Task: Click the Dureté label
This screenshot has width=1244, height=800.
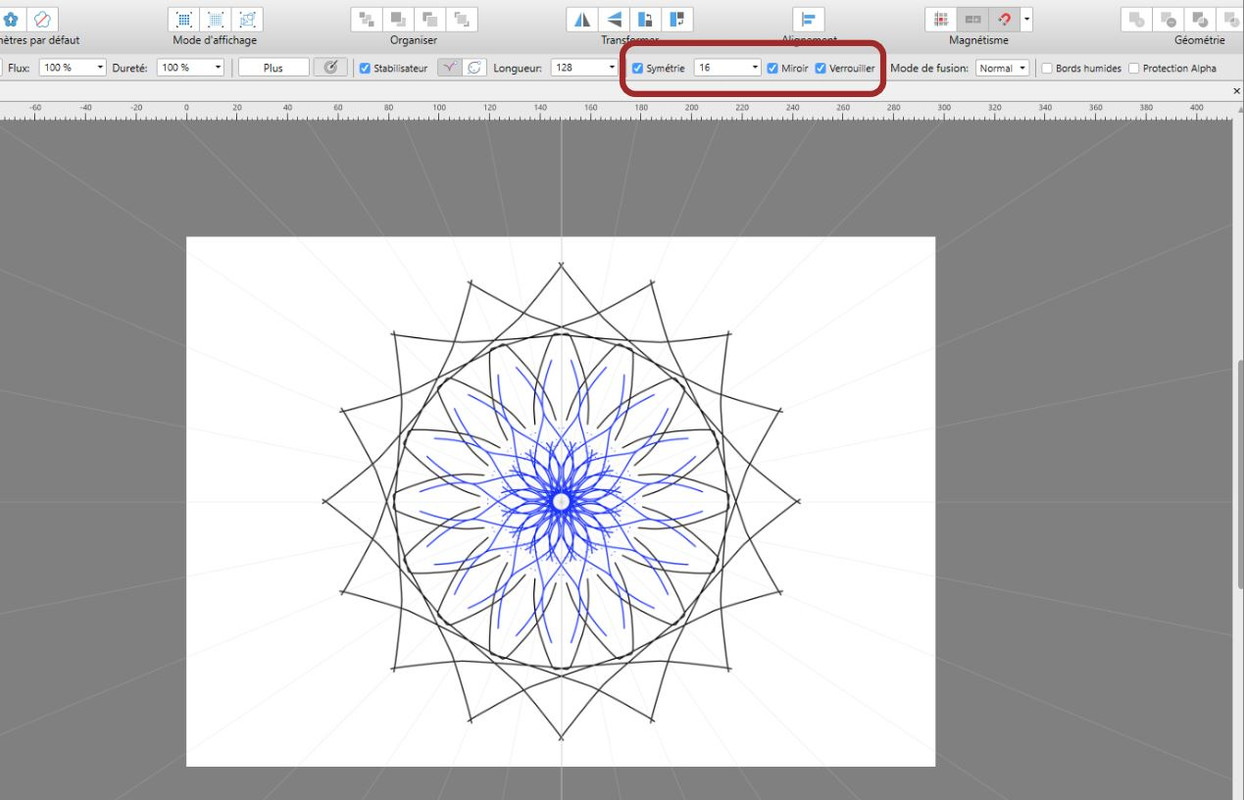Action: click(x=131, y=68)
